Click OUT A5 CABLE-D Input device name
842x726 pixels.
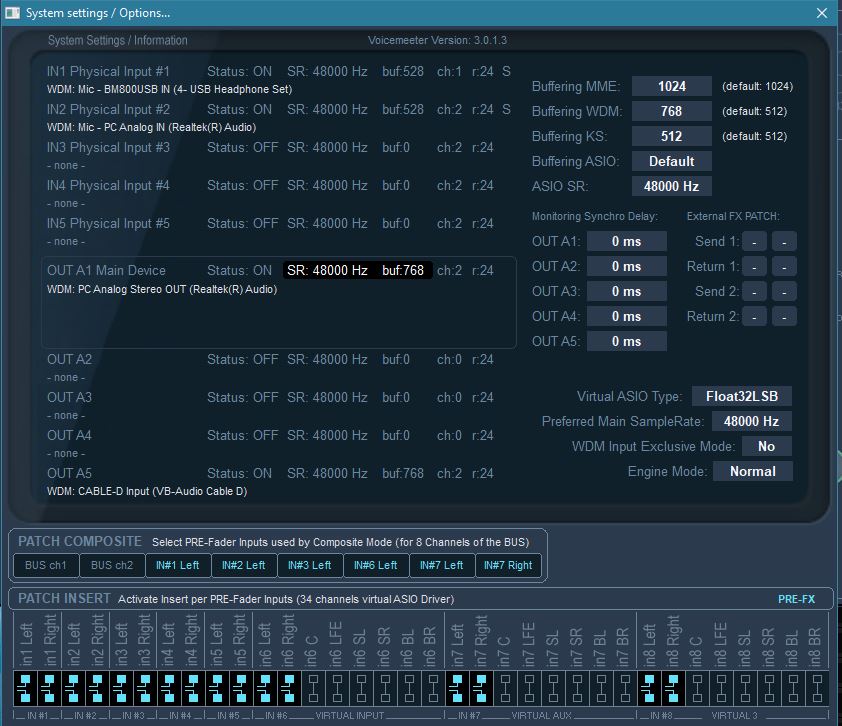(147, 491)
